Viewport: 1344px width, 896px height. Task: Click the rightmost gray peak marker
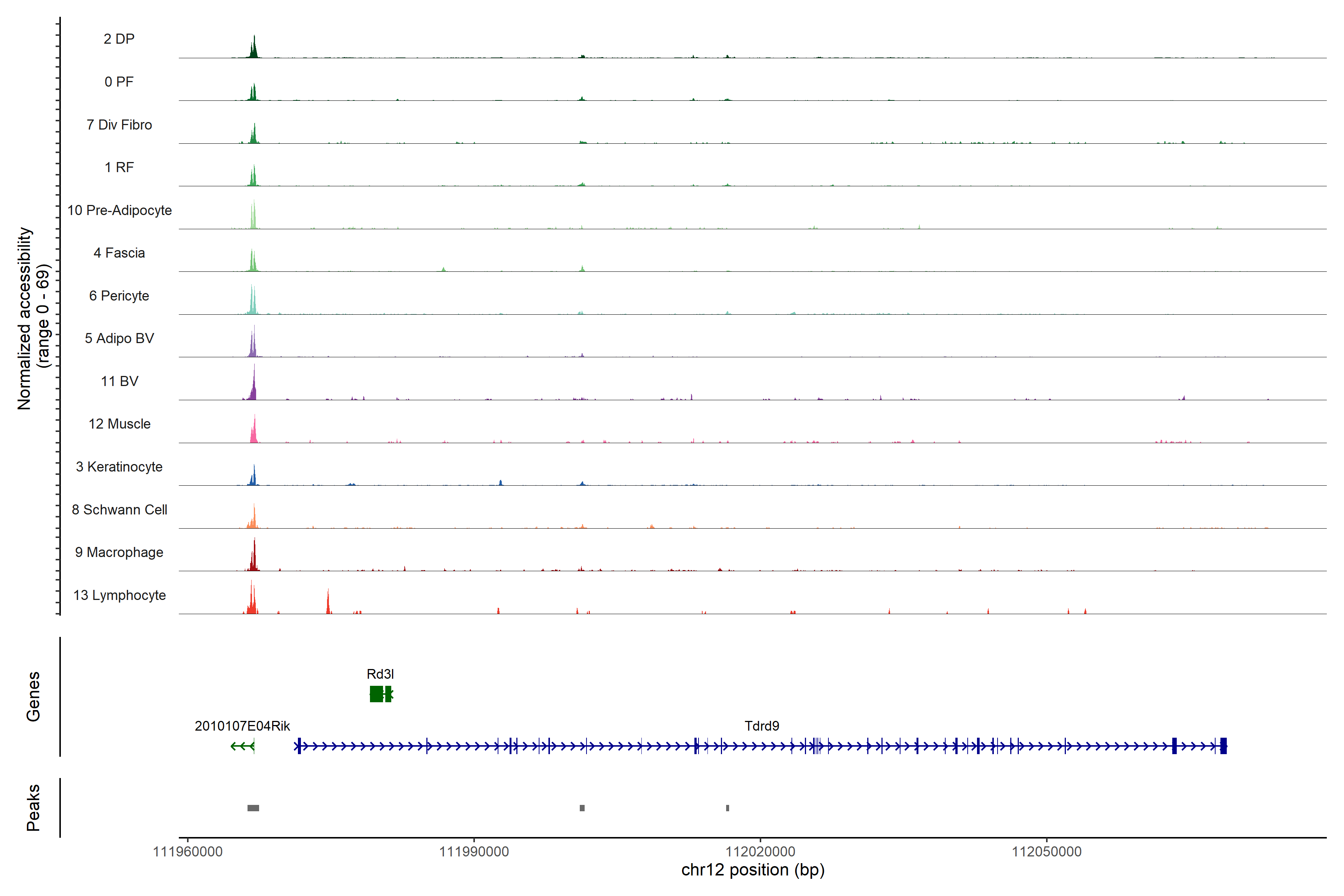click(x=727, y=808)
